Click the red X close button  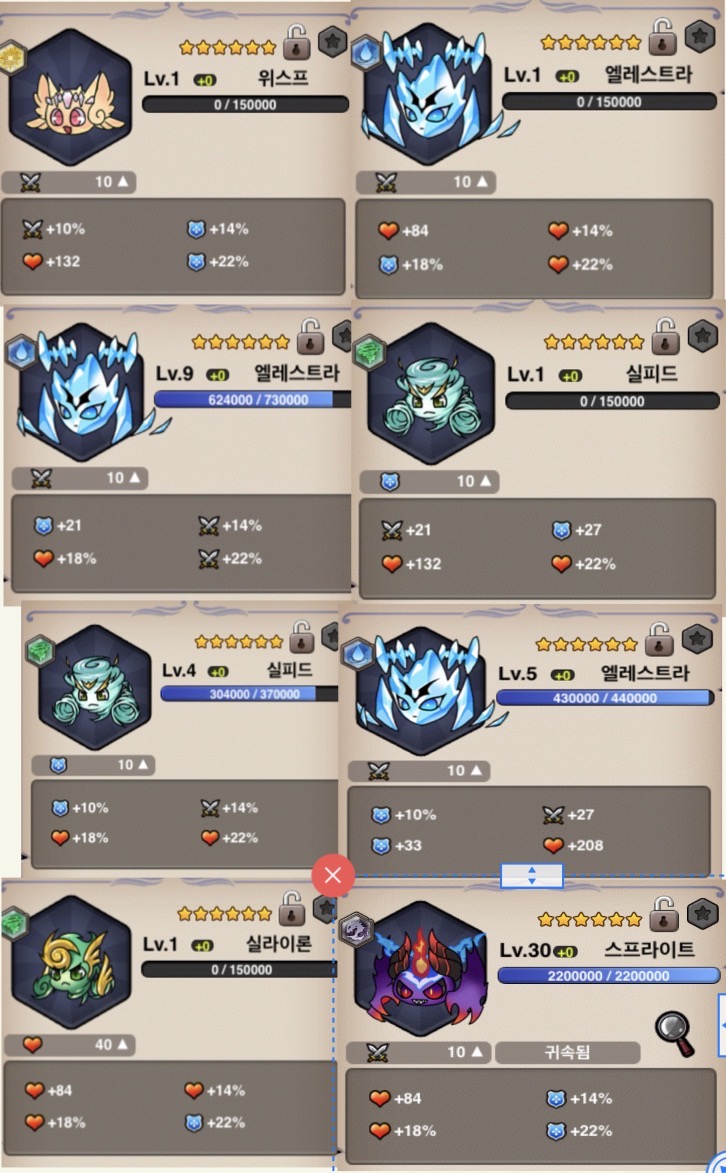coord(333,875)
